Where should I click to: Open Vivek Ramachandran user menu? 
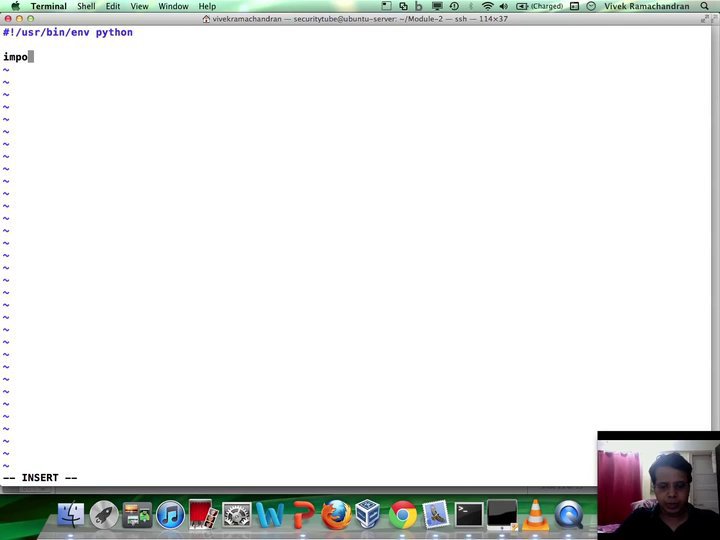pos(647,6)
